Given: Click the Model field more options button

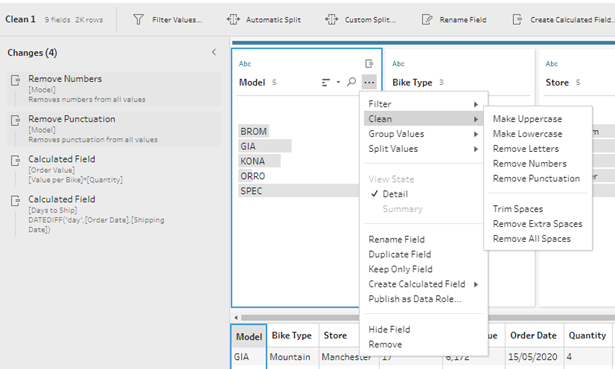Looking at the screenshot, I should 369,82.
